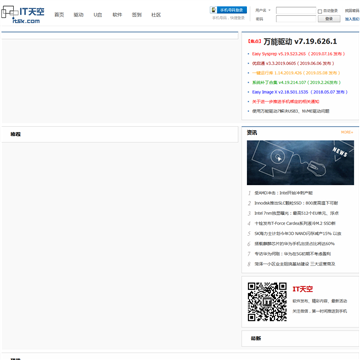Toggle the auto-login checkbox
Image resolution: width=360 pixels, height=360 pixels.
tap(320, 11)
